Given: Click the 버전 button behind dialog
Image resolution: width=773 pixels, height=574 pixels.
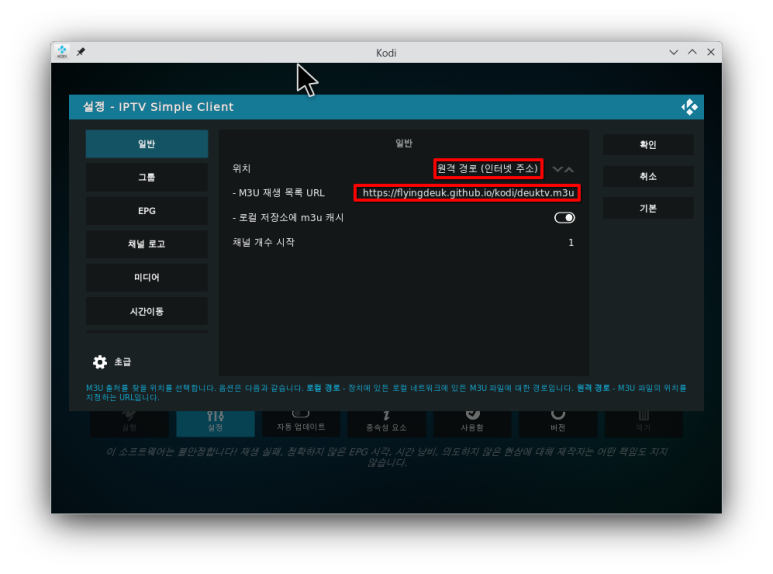Looking at the screenshot, I should pyautogui.click(x=558, y=423).
